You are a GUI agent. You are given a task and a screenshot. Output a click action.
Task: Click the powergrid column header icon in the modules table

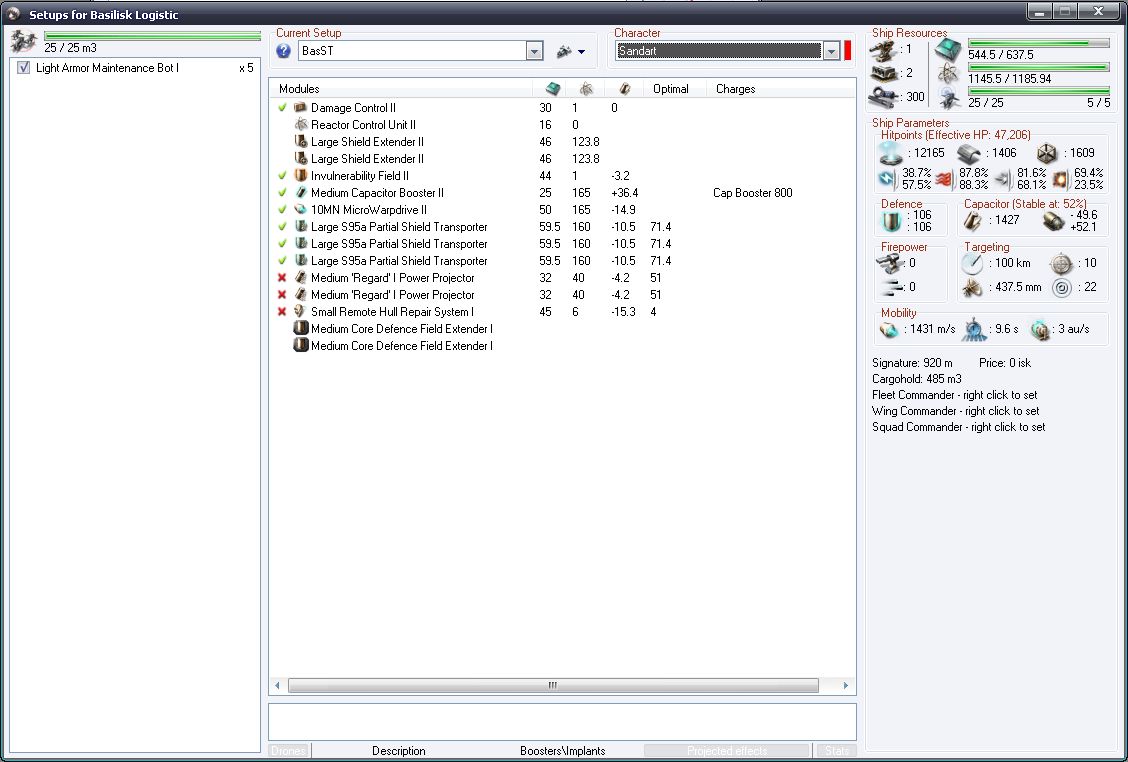(586, 89)
